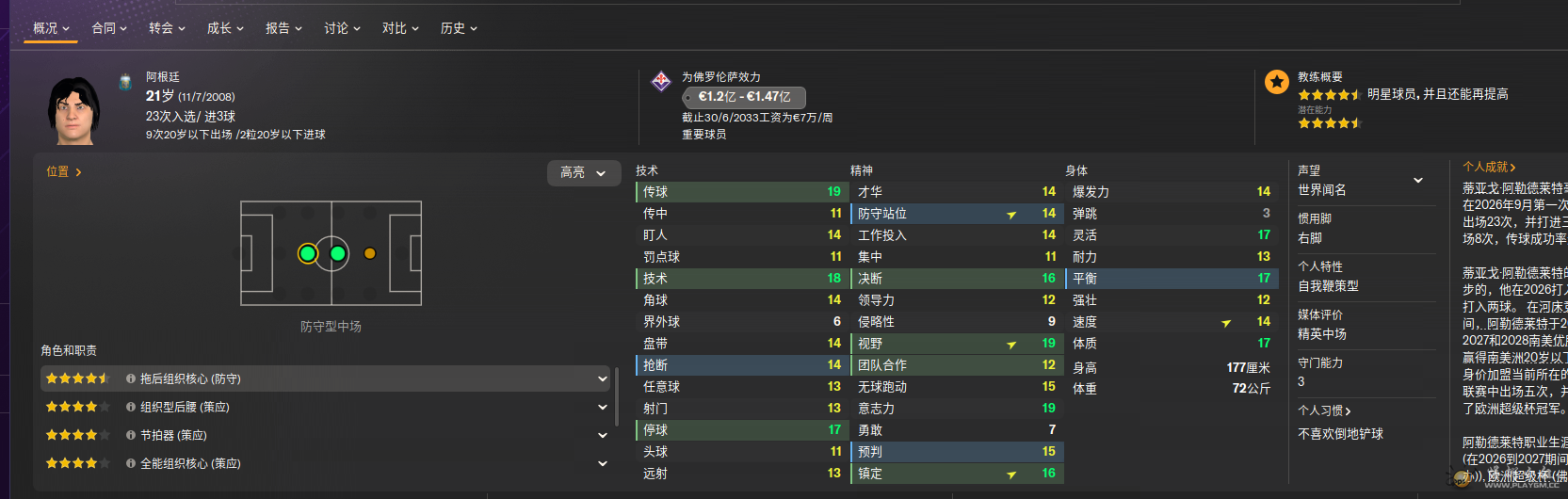Select the green center circle position dot
Image resolution: width=1568 pixels, height=499 pixels.
(x=338, y=253)
